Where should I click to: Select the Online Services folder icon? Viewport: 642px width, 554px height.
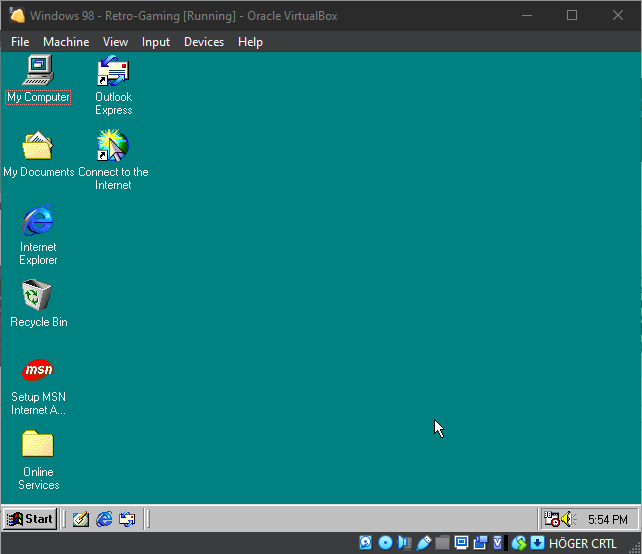38,443
